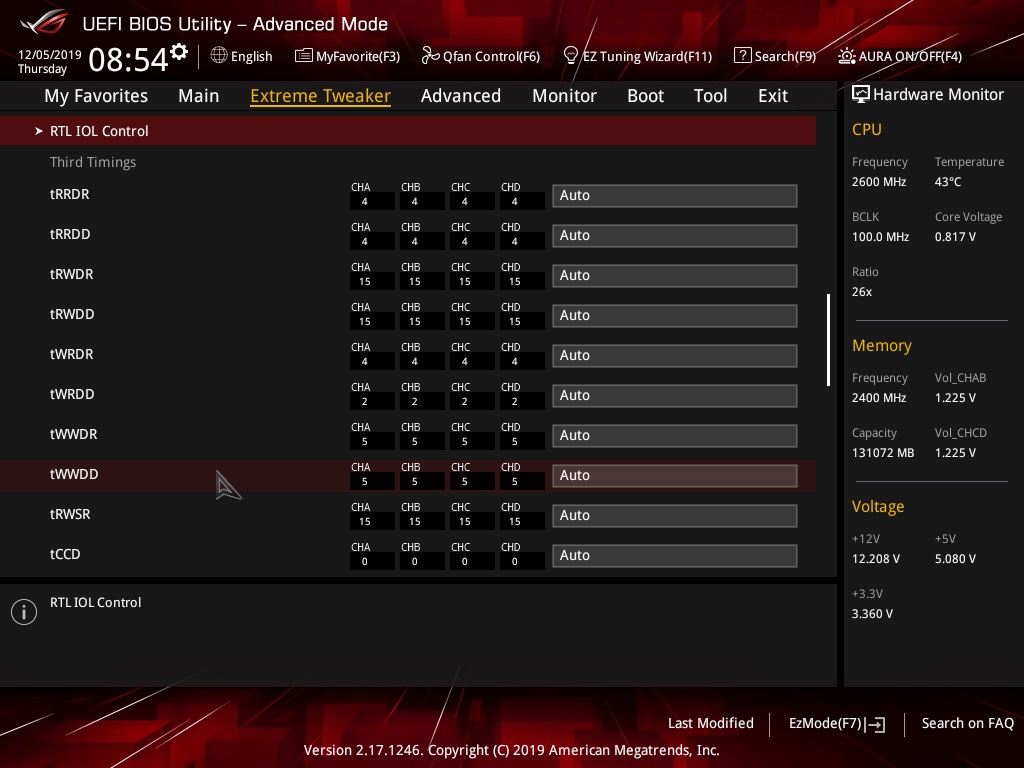Open tWRDD Auto value field
The width and height of the screenshot is (1024, 768).
click(x=675, y=395)
